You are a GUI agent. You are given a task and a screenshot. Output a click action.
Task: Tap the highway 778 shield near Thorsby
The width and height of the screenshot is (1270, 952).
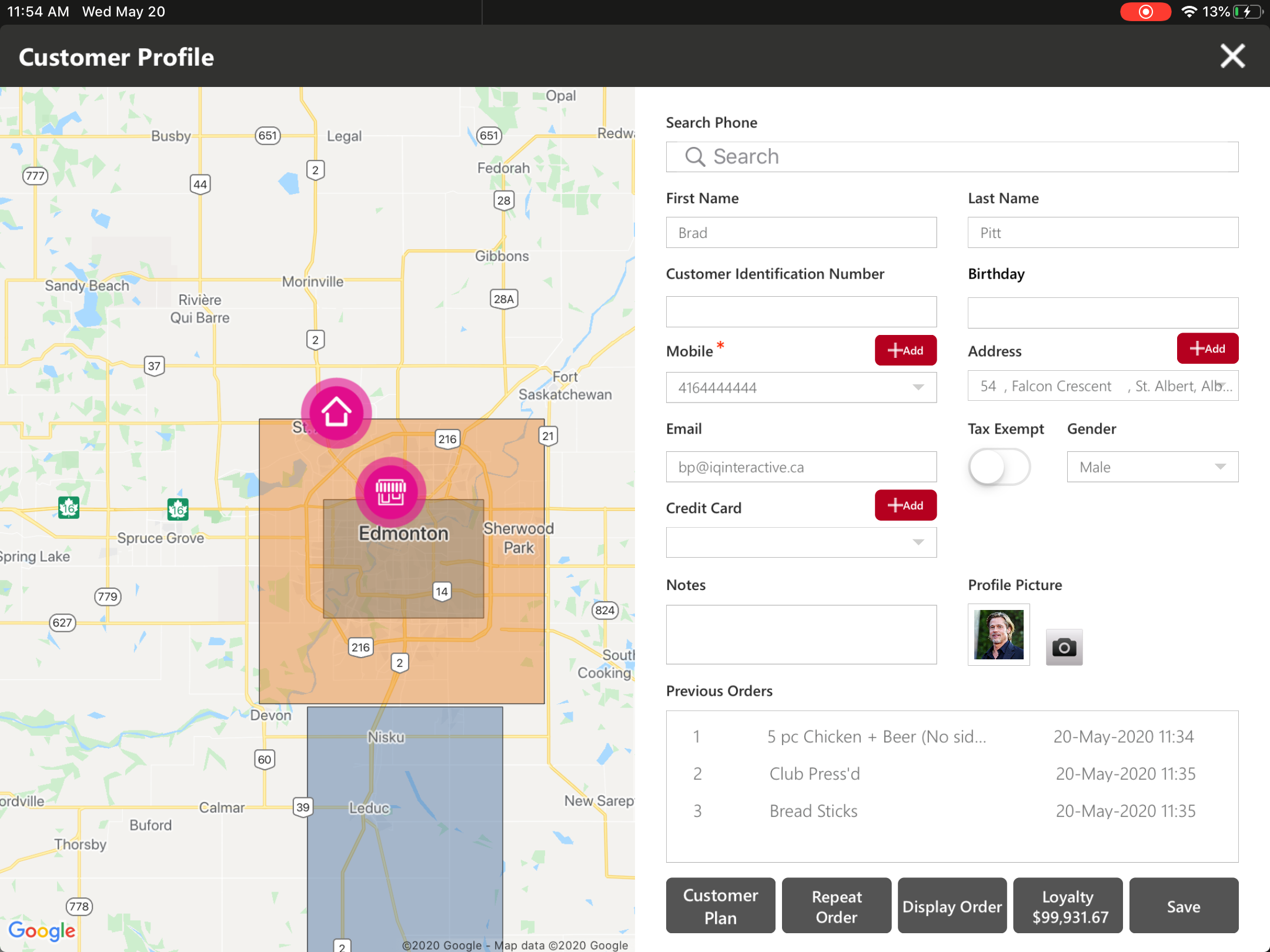pos(79,906)
